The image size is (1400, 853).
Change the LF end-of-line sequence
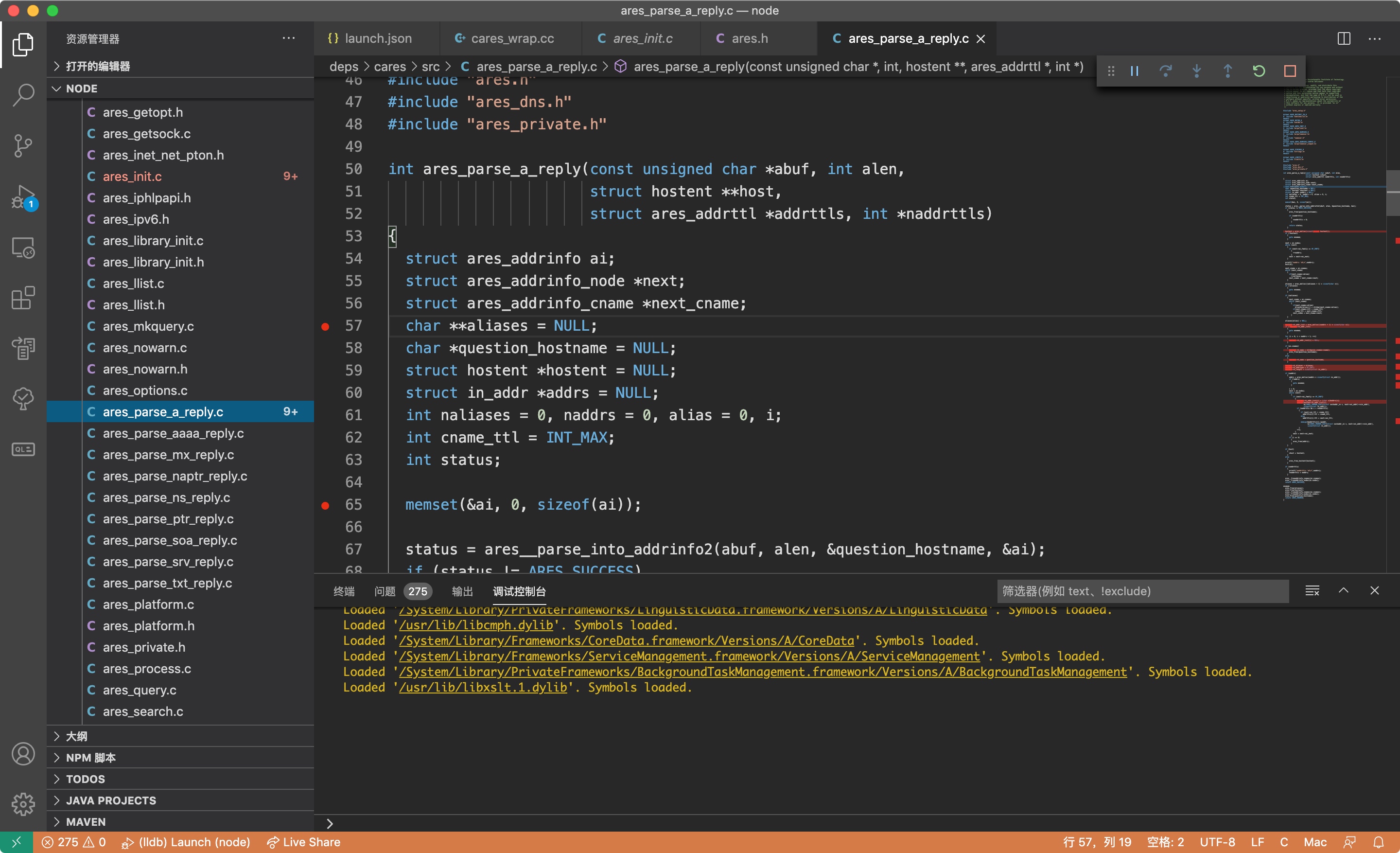(x=1257, y=842)
